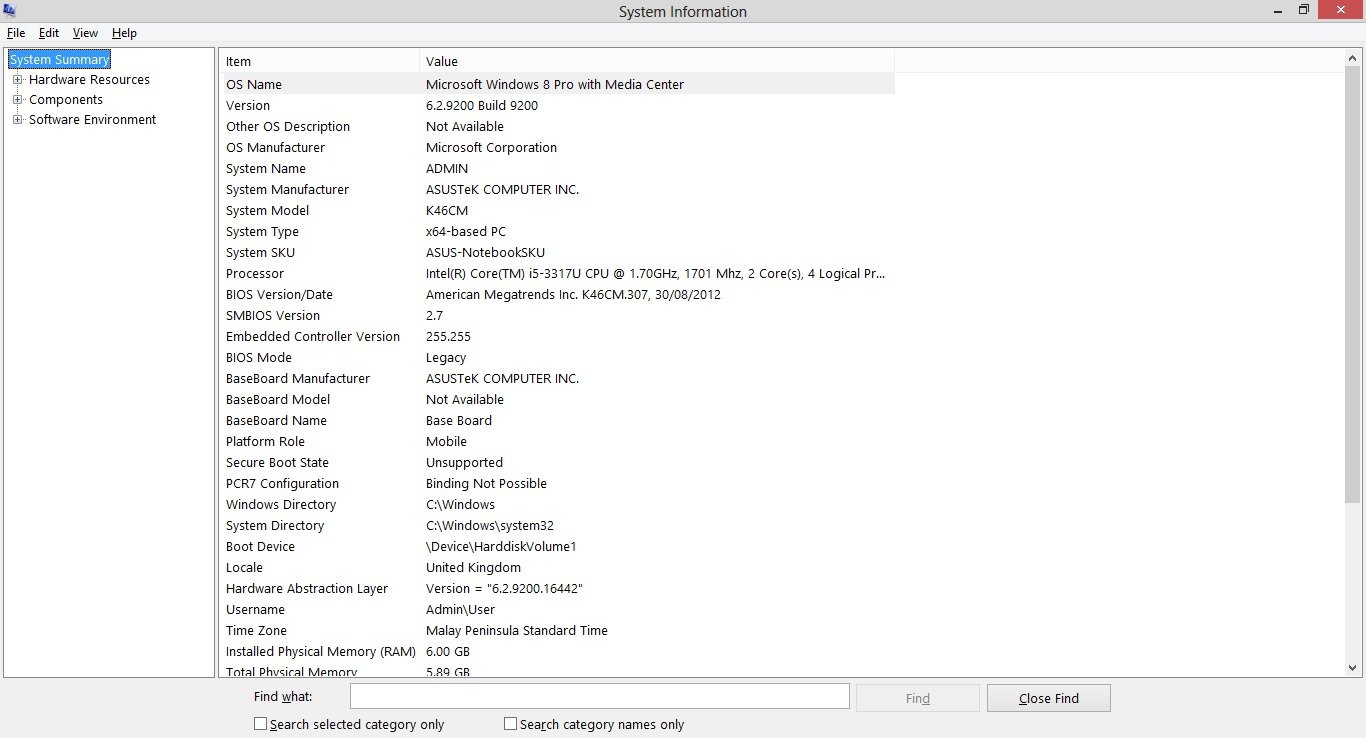
Task: Select the System SKU row
Action: click(x=557, y=253)
